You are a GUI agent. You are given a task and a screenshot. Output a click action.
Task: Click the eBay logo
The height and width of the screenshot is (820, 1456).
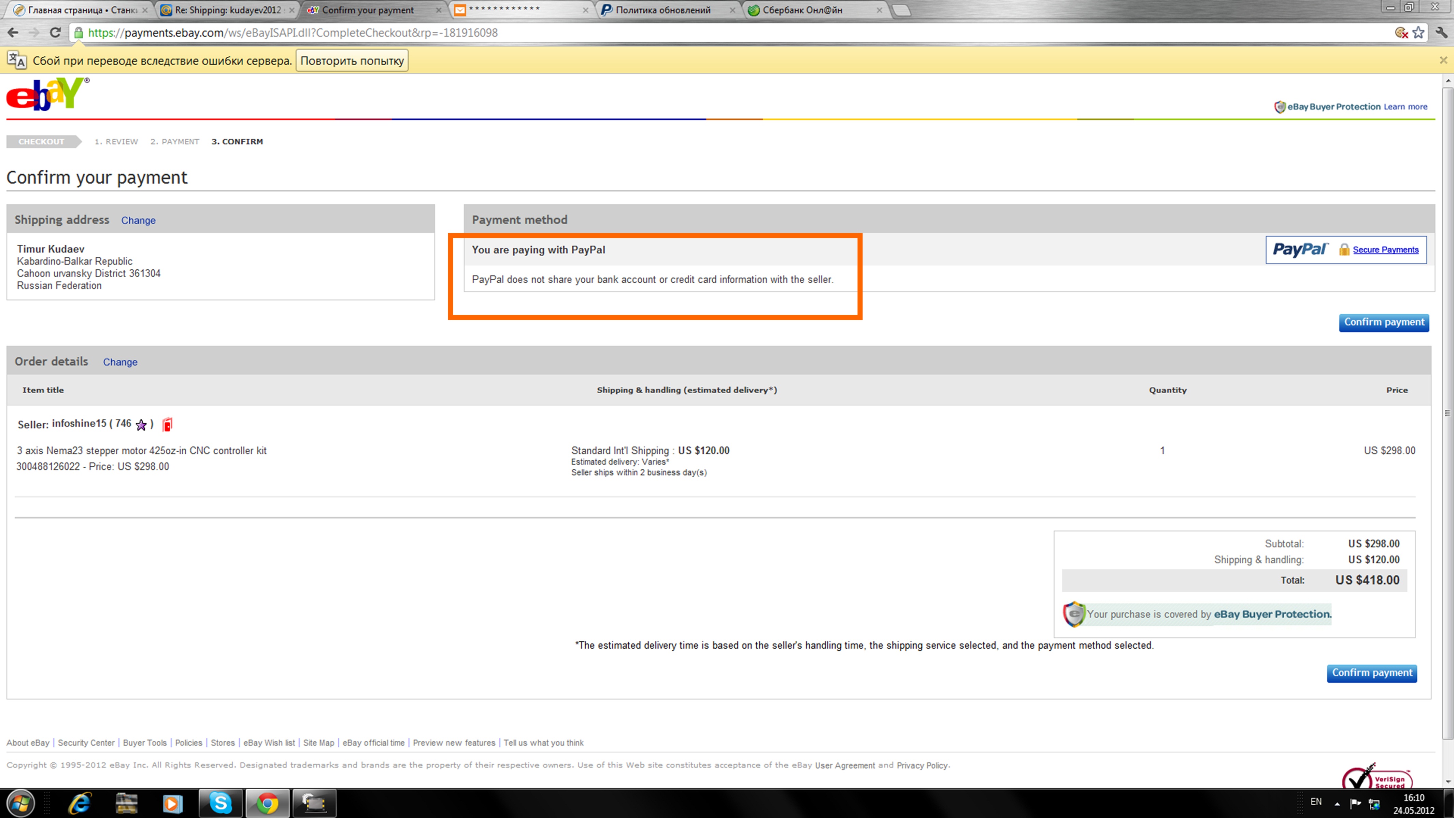click(x=46, y=95)
